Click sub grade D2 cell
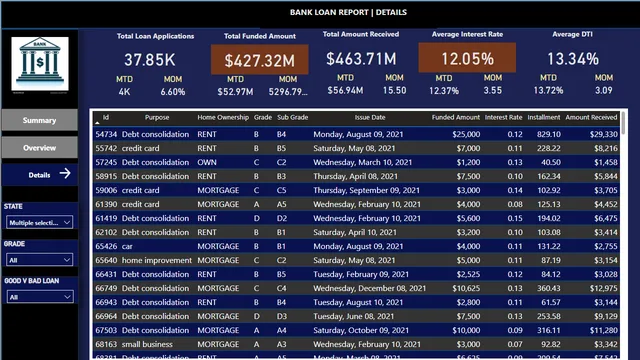 282,218
